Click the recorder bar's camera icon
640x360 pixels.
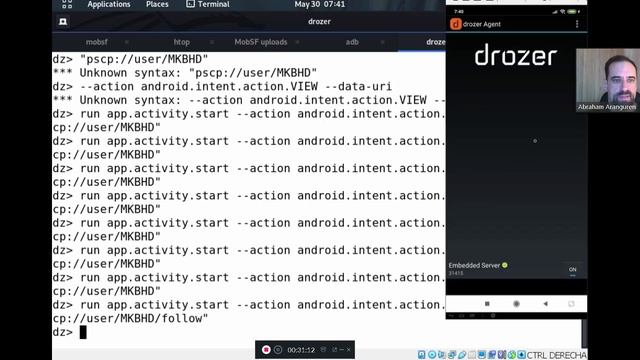[x=324, y=350]
